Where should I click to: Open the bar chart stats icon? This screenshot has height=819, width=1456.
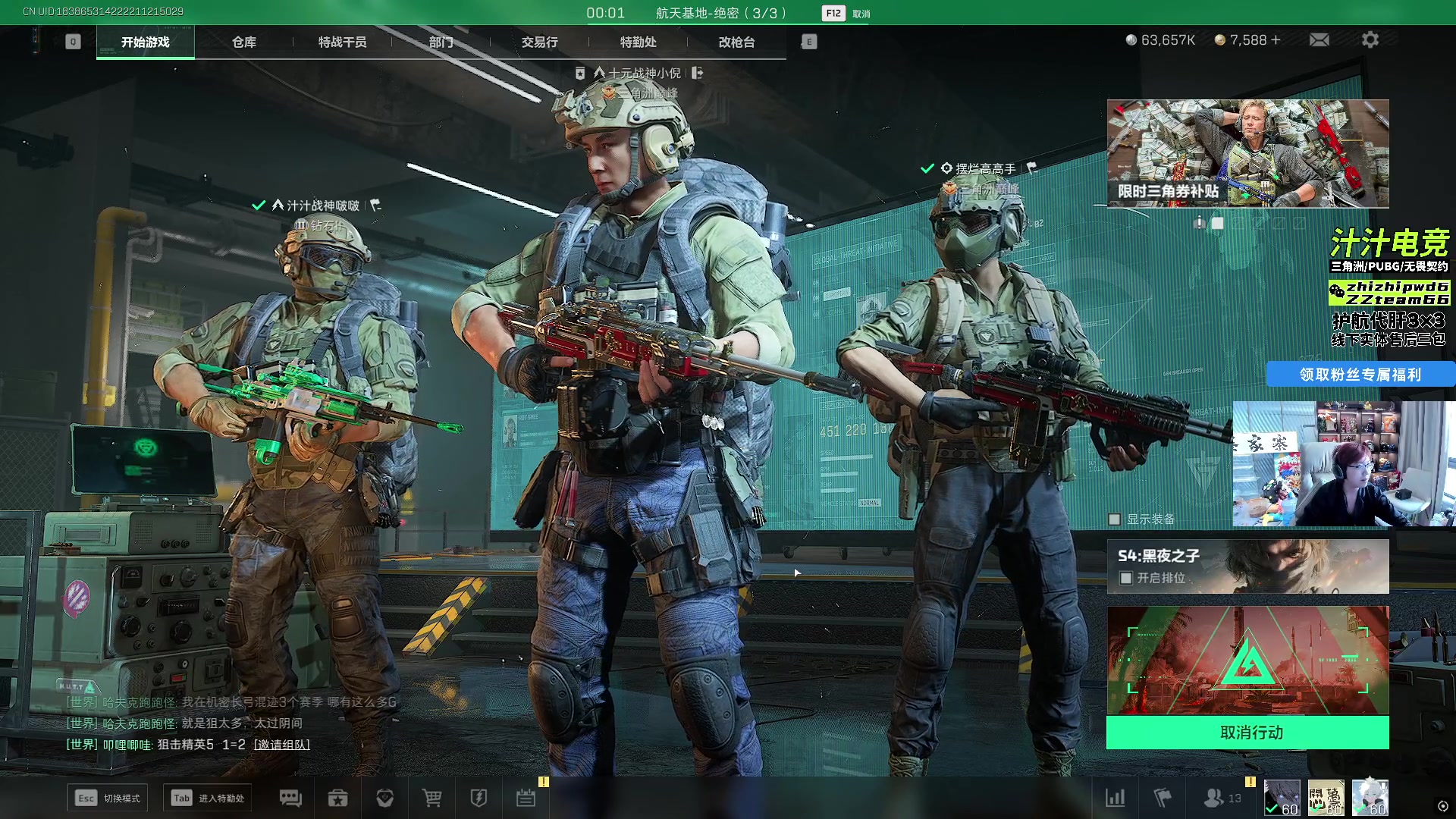(1116, 798)
